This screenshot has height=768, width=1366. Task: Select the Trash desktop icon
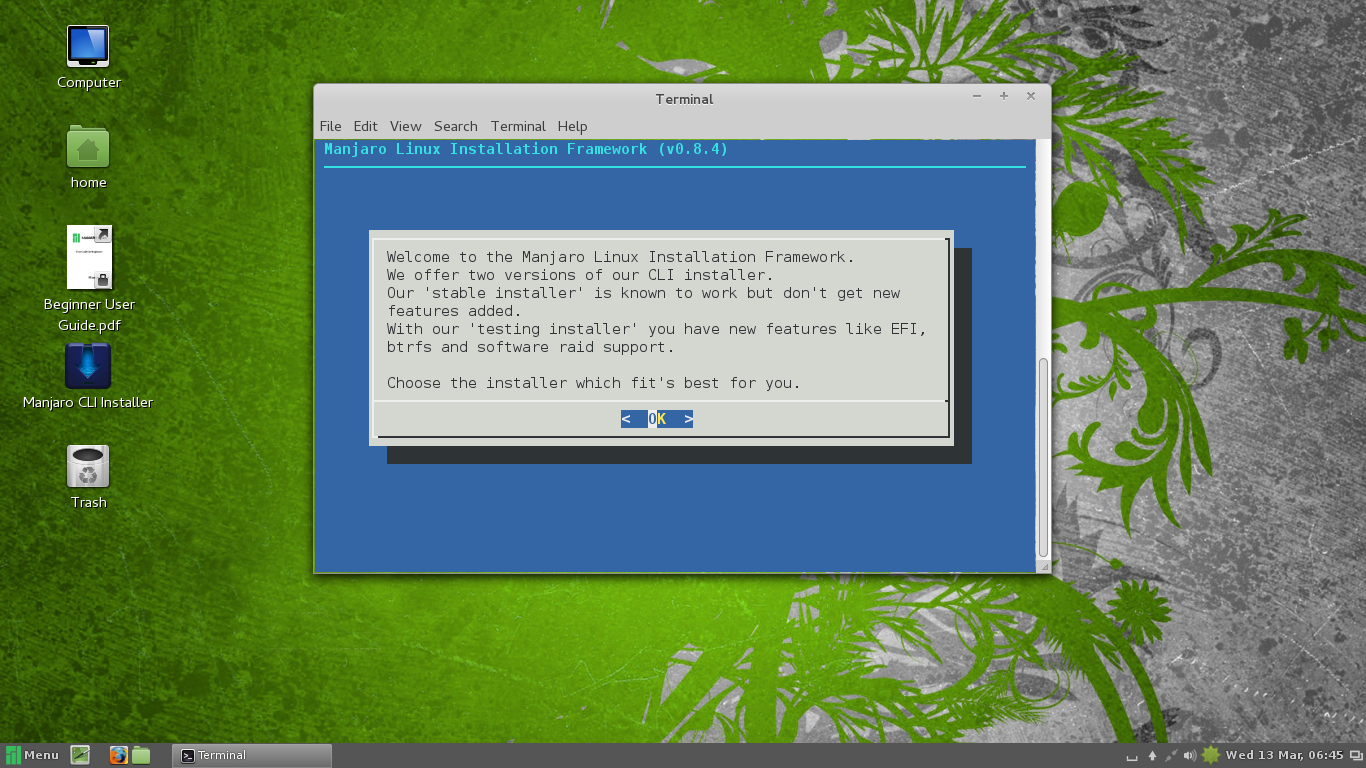point(88,467)
